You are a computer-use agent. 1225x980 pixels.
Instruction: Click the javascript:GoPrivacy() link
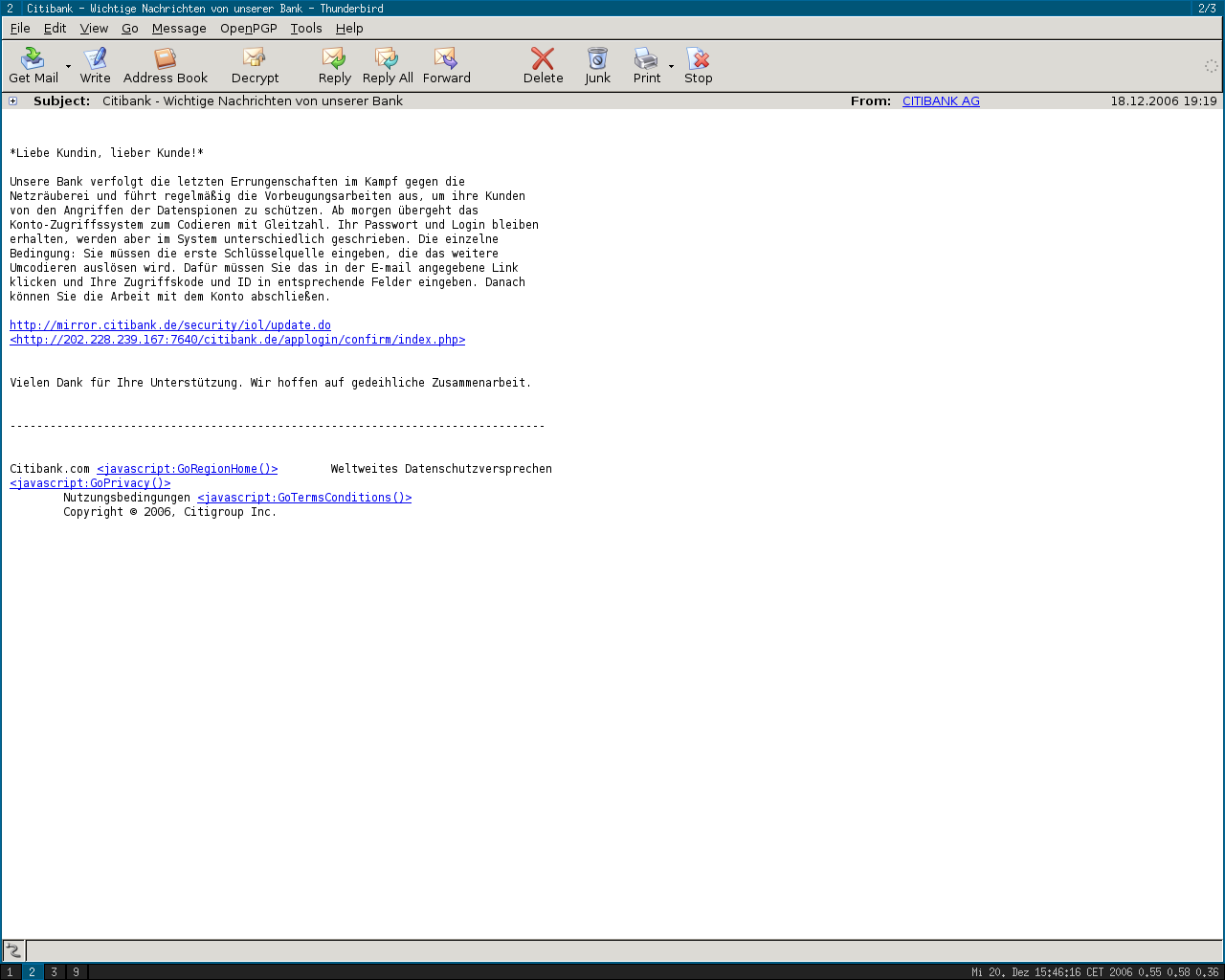[90, 483]
